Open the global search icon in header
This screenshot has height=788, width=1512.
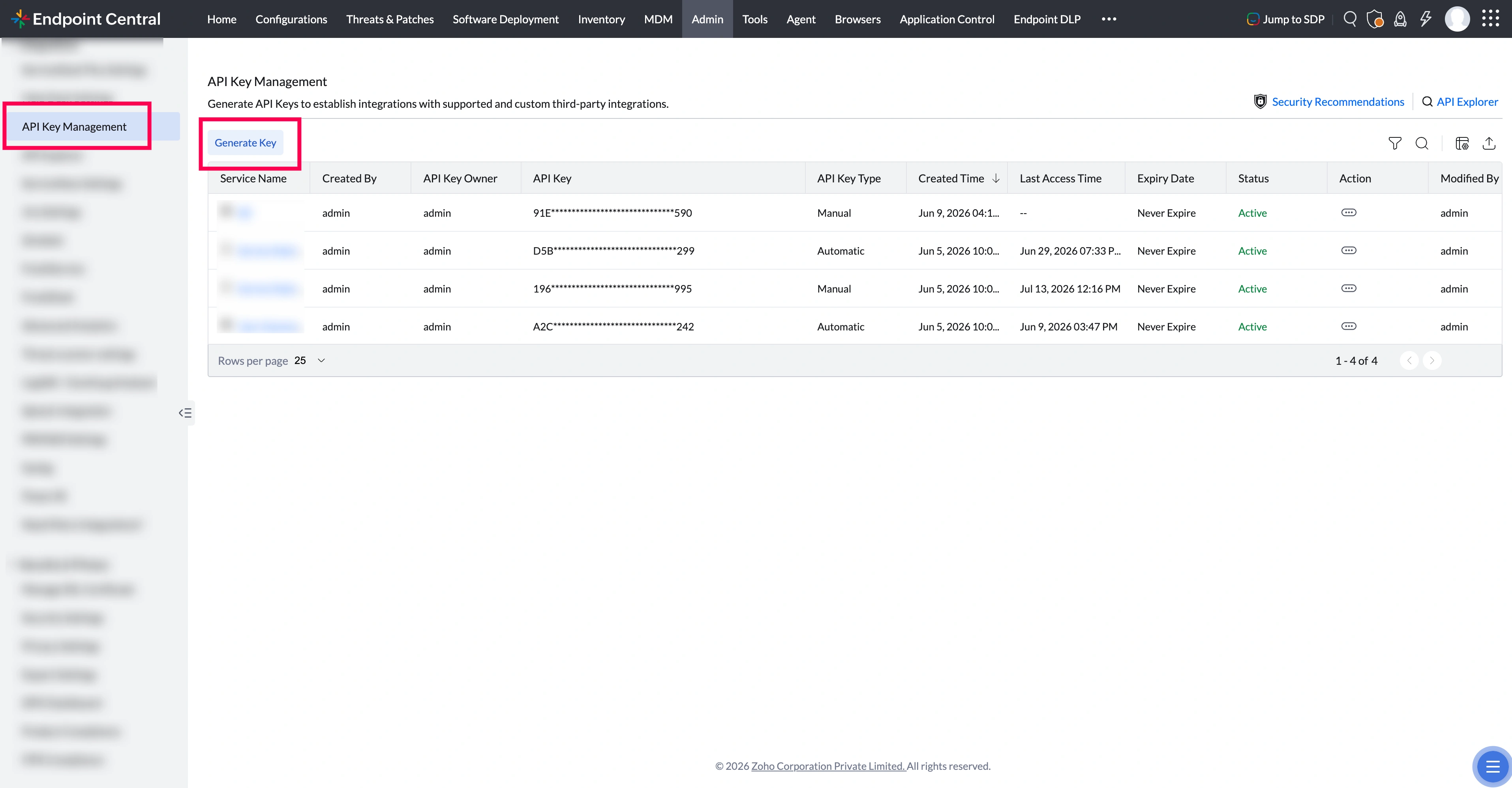coord(1349,19)
